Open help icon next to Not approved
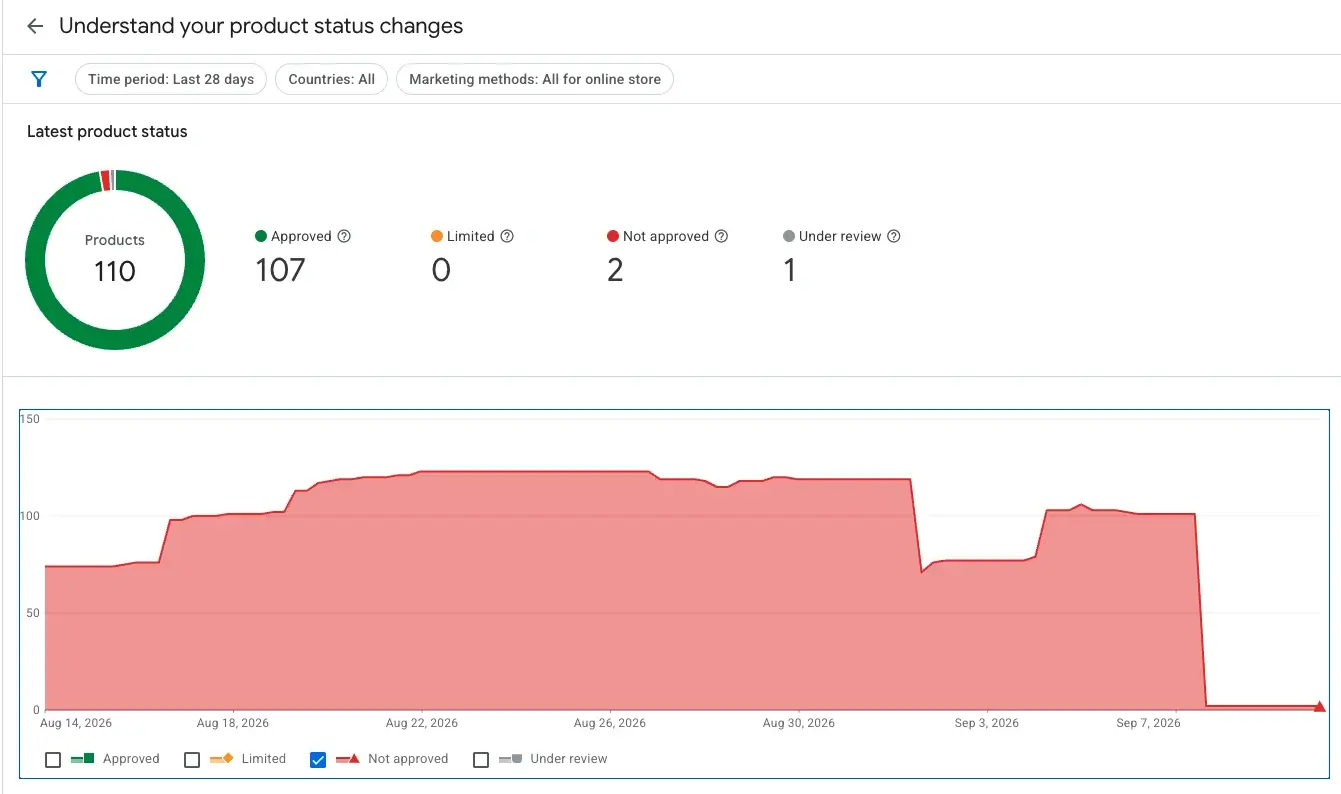Screen dimensions: 1341x794 pos(721,237)
